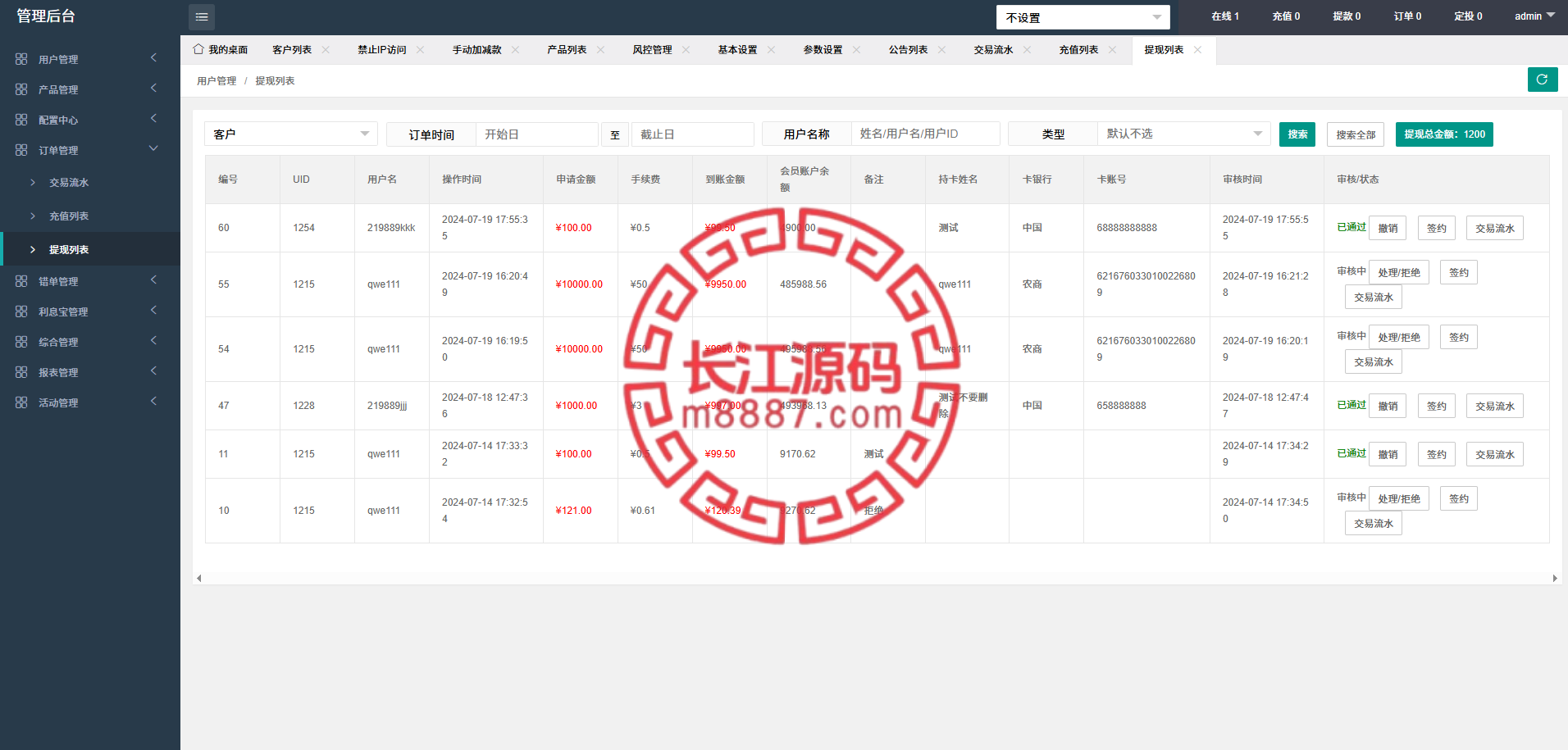Click the 姓名/用户名/用户ID input field
1568x750 pixels.
925,134
